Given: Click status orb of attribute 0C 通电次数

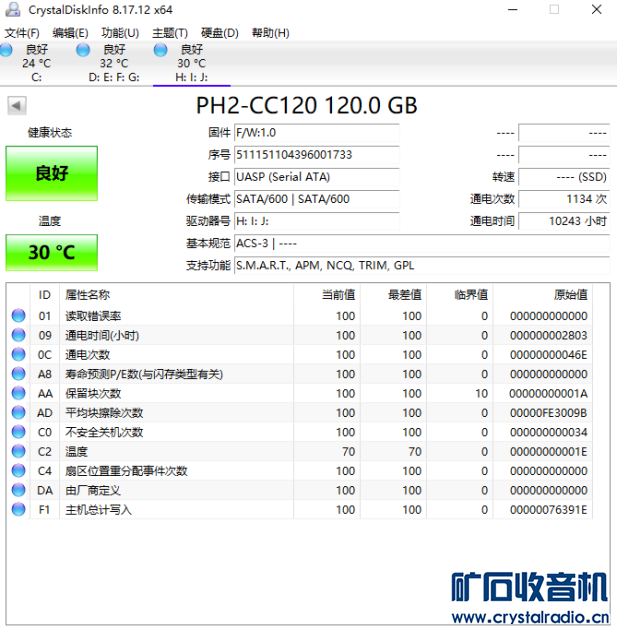Looking at the screenshot, I should tap(18, 354).
